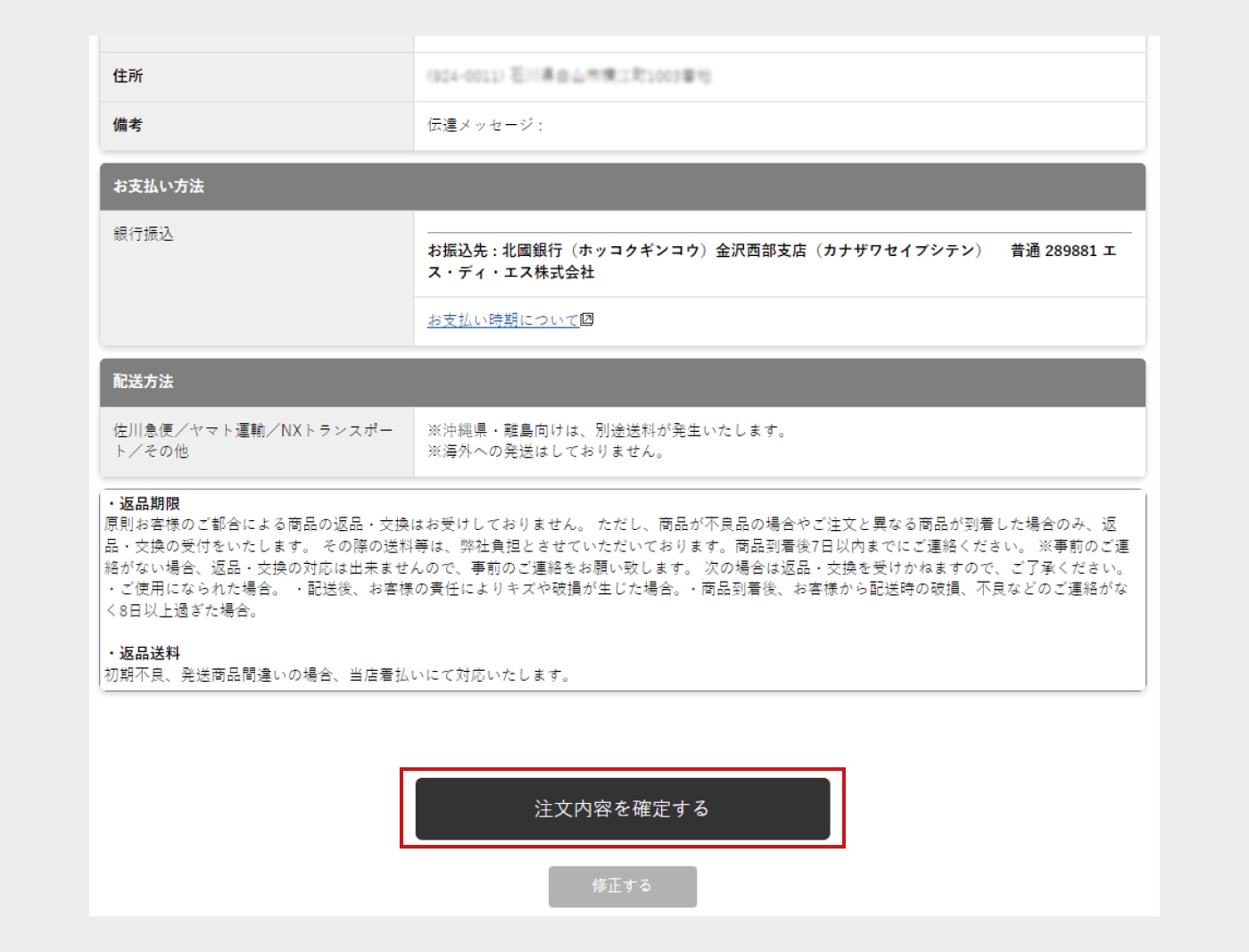Click the 銀行振込 payment method label
The image size is (1249, 952).
(x=144, y=234)
